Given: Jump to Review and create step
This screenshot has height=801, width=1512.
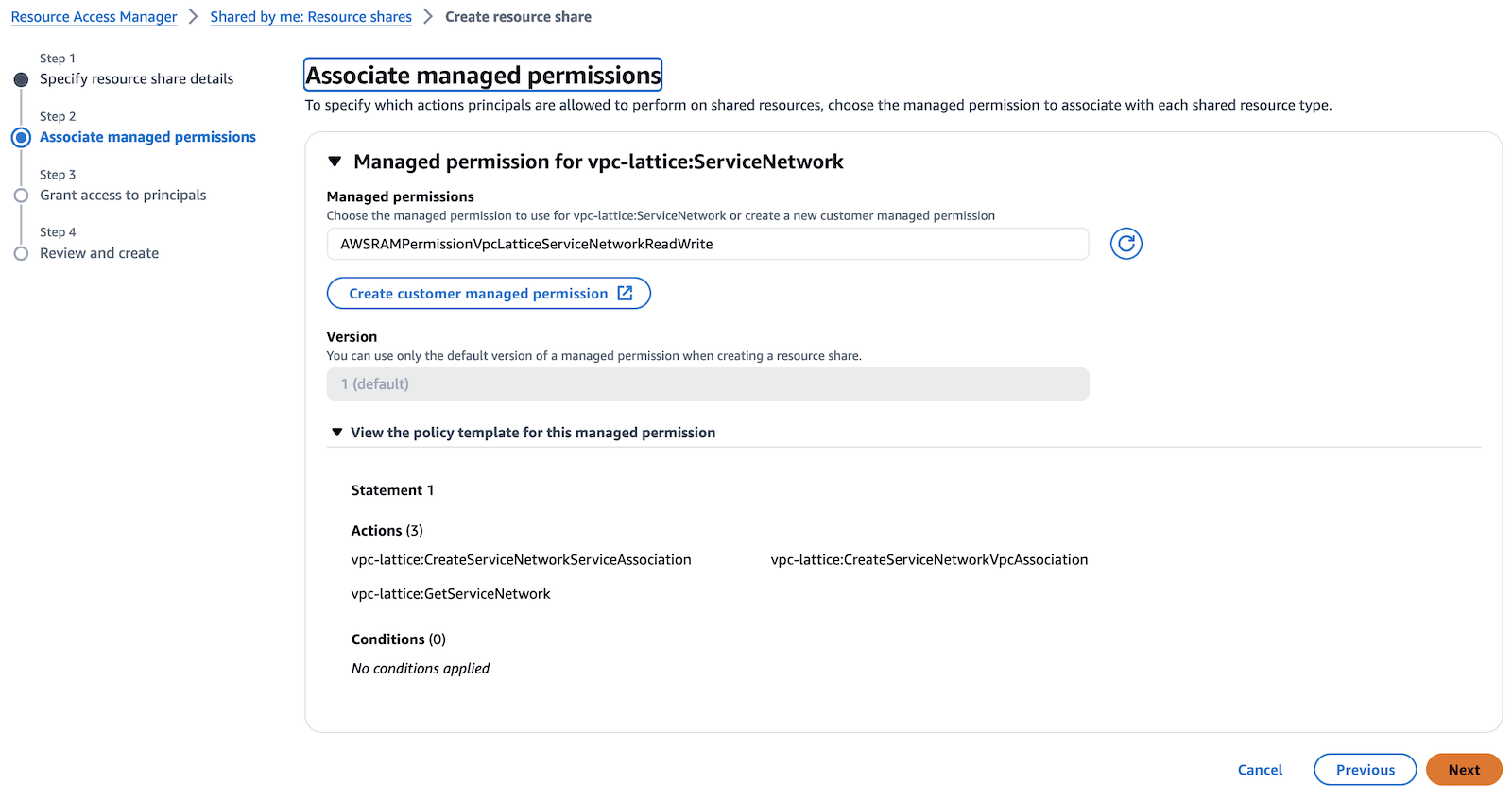Looking at the screenshot, I should coord(99,253).
